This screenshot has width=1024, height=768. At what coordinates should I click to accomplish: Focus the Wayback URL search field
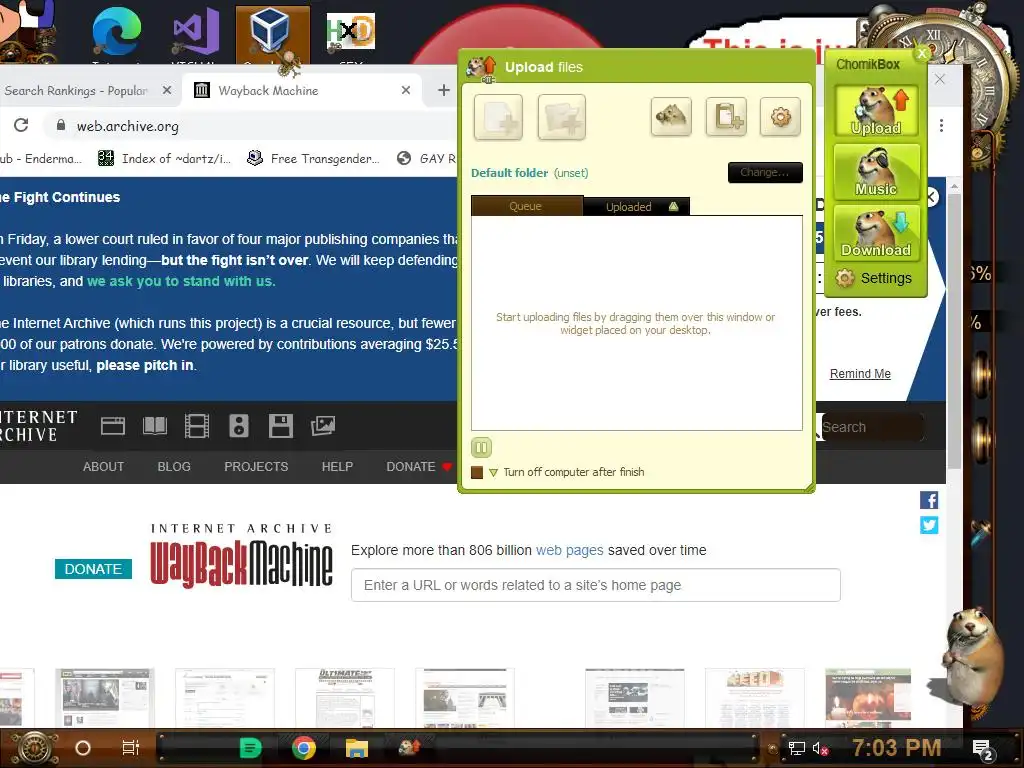coord(596,585)
